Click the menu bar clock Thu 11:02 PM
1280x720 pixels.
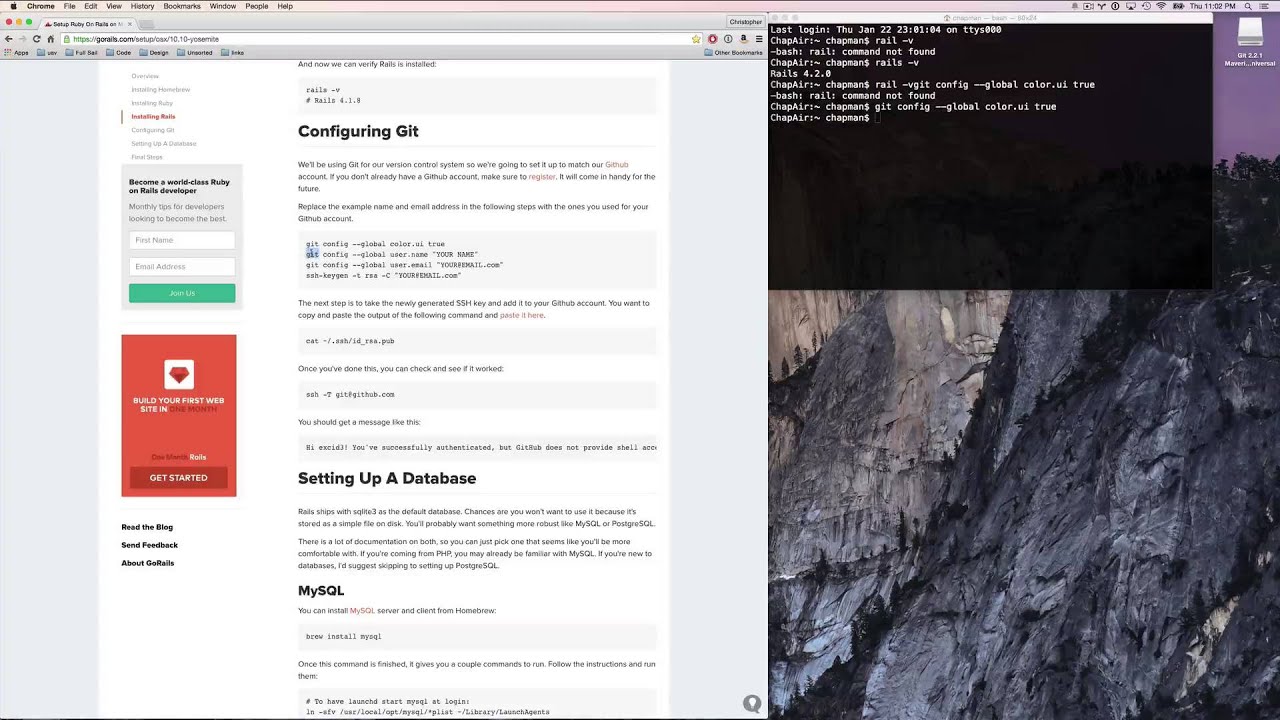(x=1213, y=6)
